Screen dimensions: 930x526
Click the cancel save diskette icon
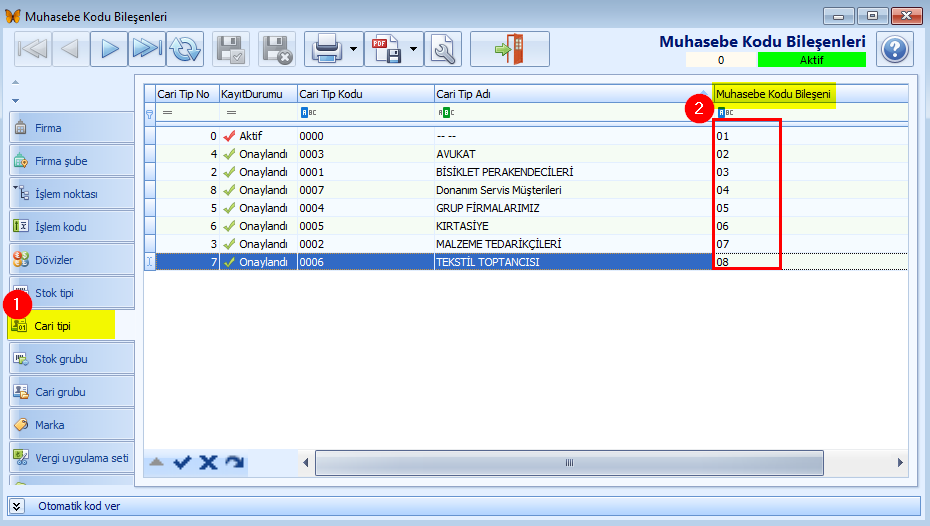tap(276, 49)
